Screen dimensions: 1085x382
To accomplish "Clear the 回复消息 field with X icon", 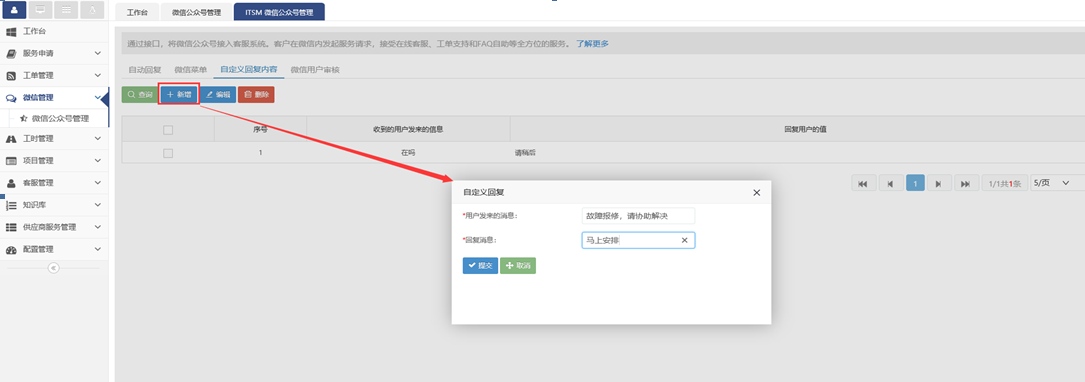I will pos(684,240).
